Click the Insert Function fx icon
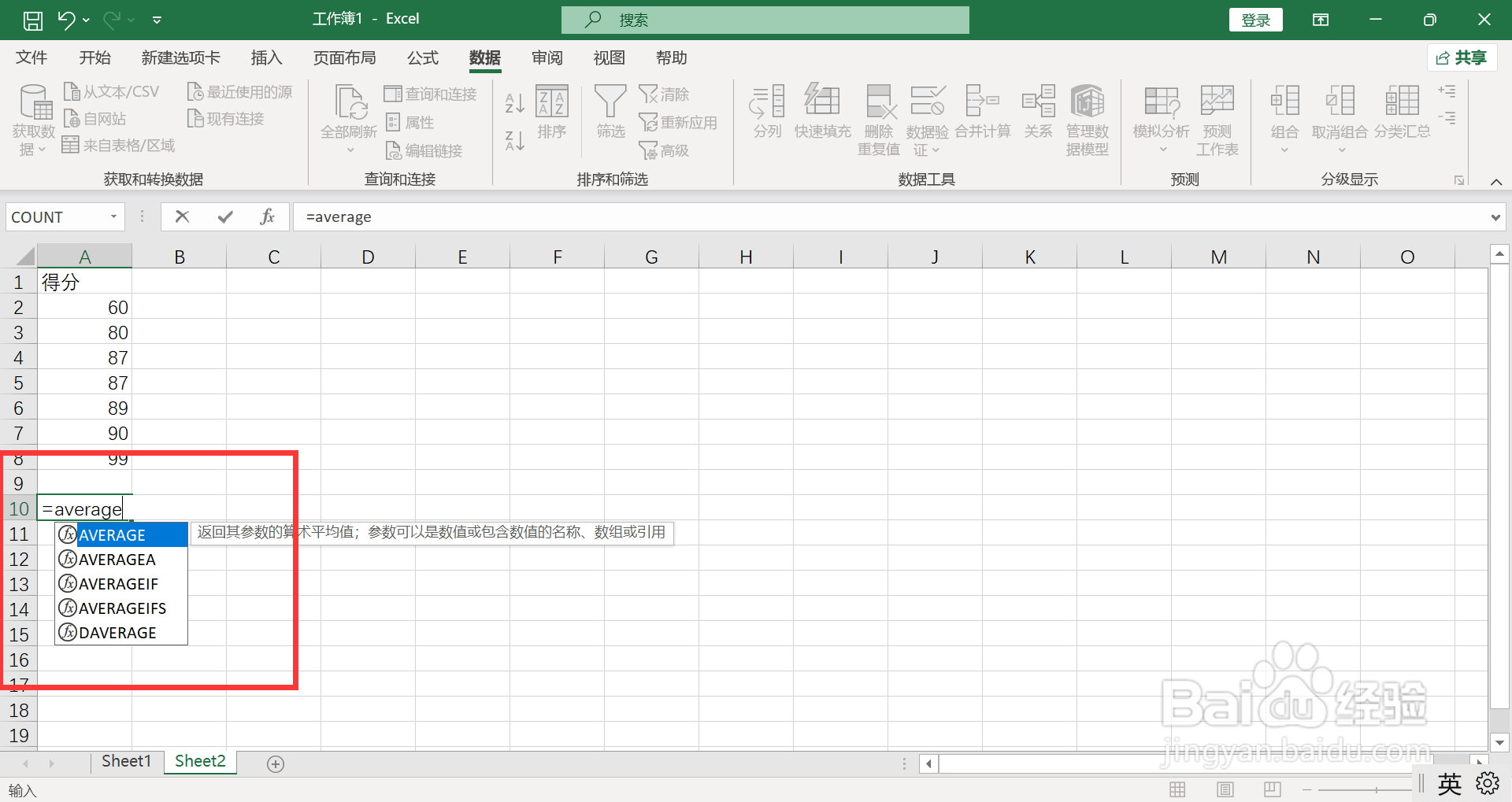 [267, 216]
